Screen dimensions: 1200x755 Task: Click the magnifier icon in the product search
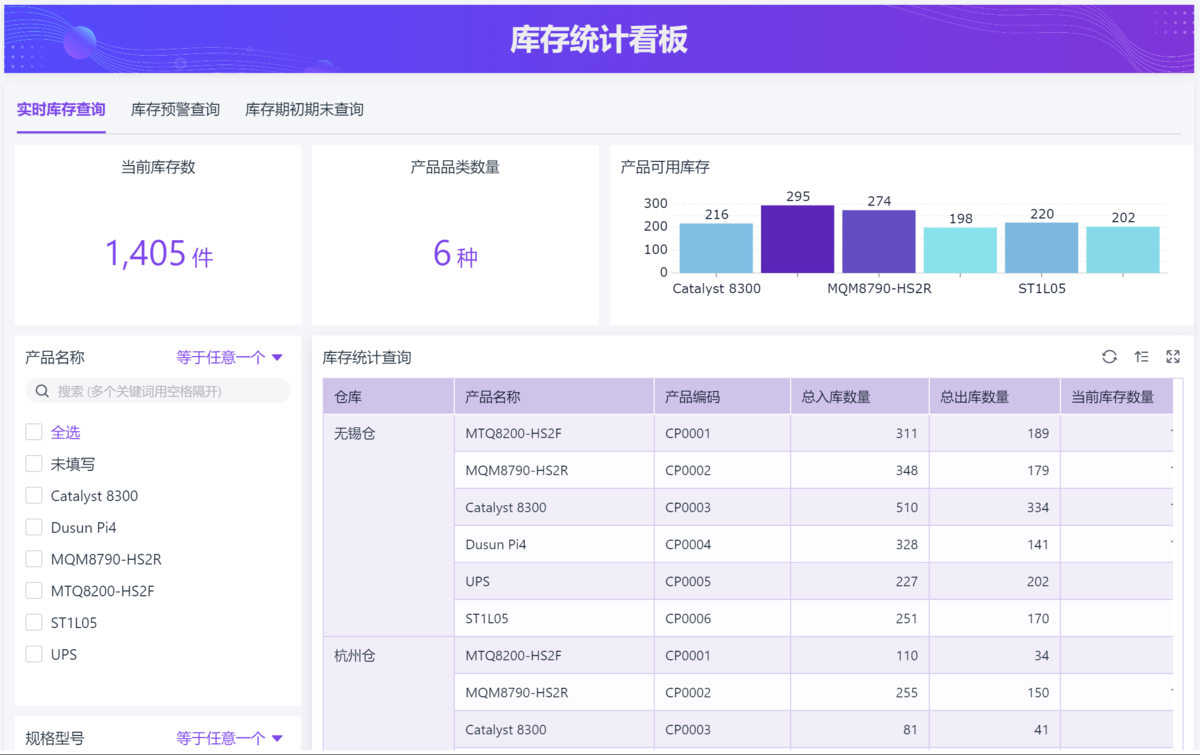point(42,391)
